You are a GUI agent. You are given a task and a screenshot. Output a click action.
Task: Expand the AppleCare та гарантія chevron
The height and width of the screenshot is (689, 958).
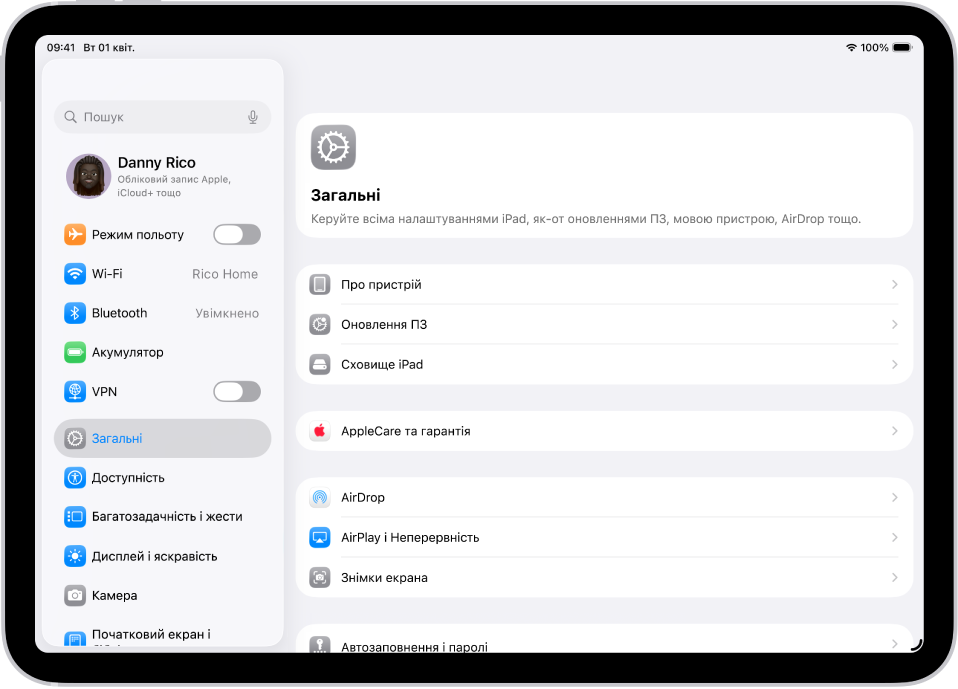tap(894, 431)
